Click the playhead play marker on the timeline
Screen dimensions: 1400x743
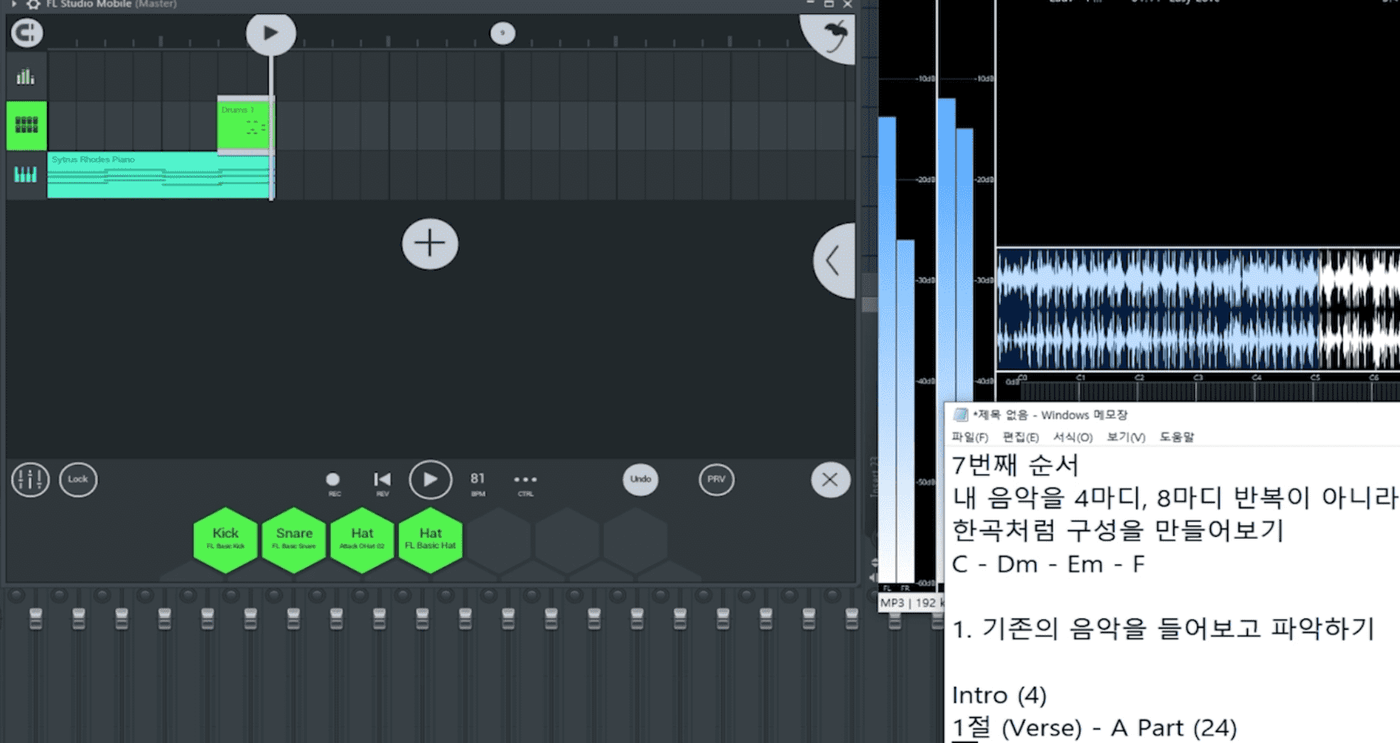tap(271, 33)
